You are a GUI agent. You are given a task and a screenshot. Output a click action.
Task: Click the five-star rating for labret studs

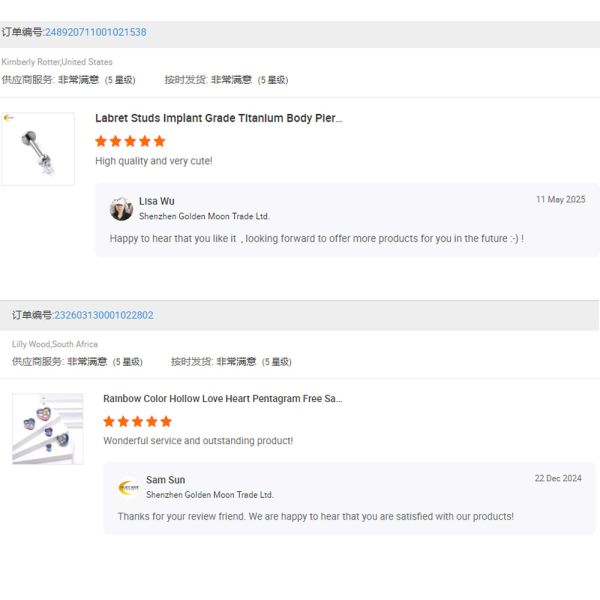[130, 141]
